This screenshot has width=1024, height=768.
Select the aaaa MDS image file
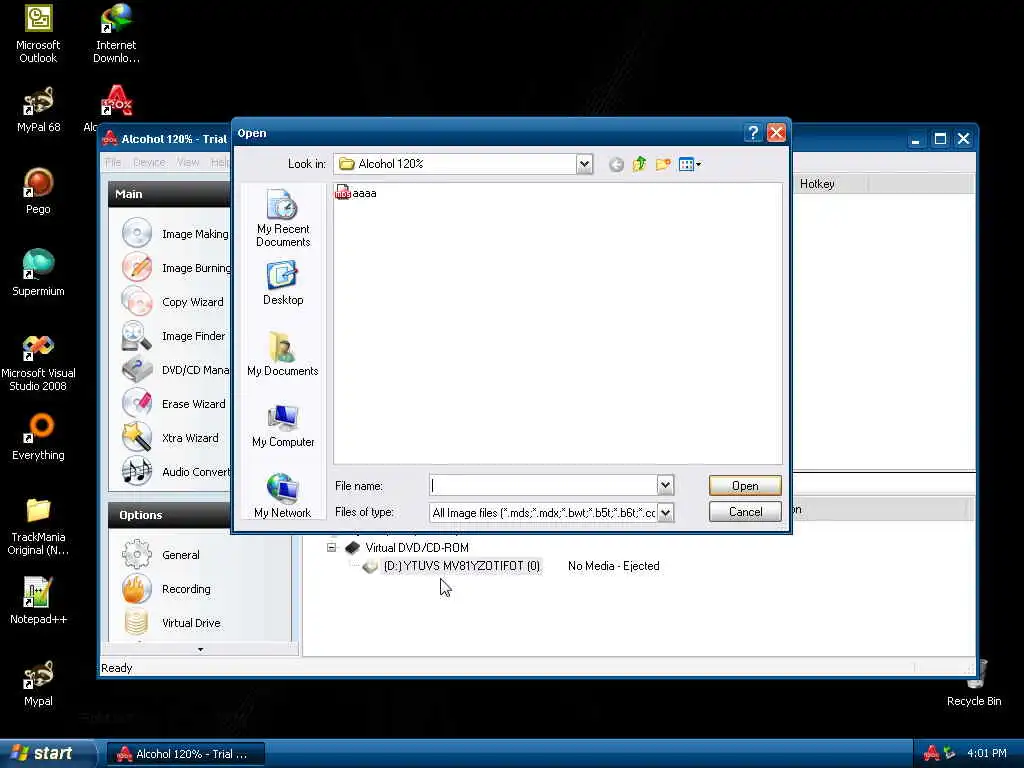pyautogui.click(x=356, y=193)
